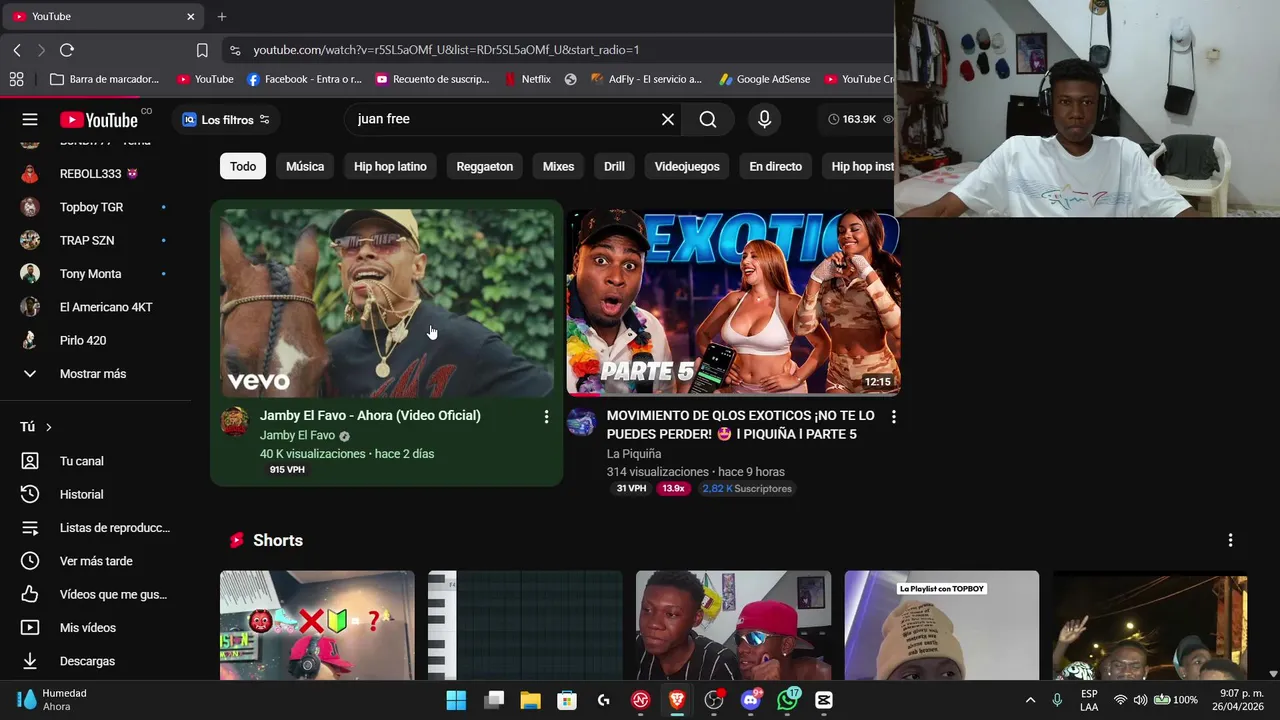Viewport: 1280px width, 720px height.
Task: Clear the search box with the X
Action: (x=668, y=119)
